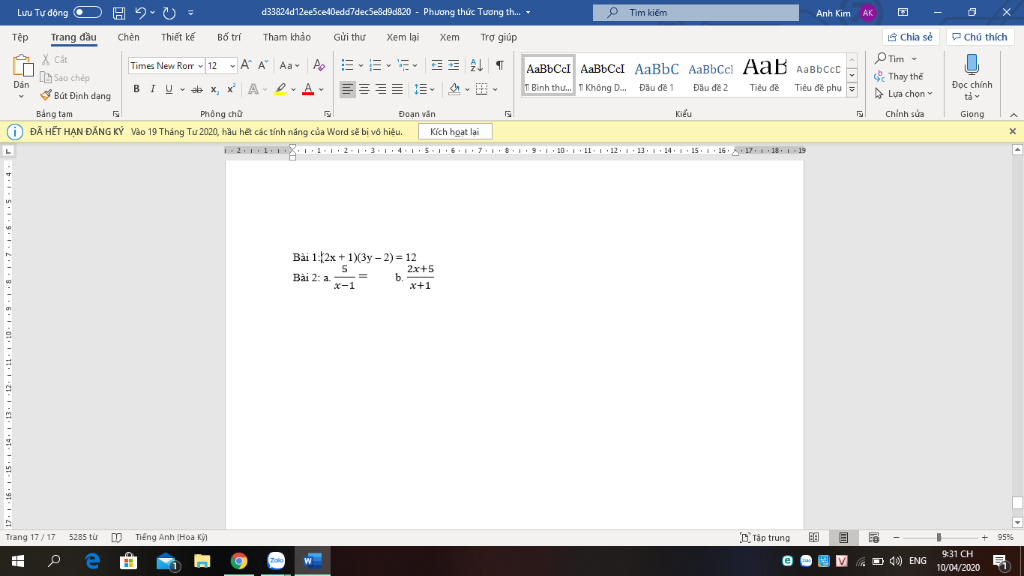Click the Tìm kiếm search field
This screenshot has width=1024, height=576.
[696, 12]
